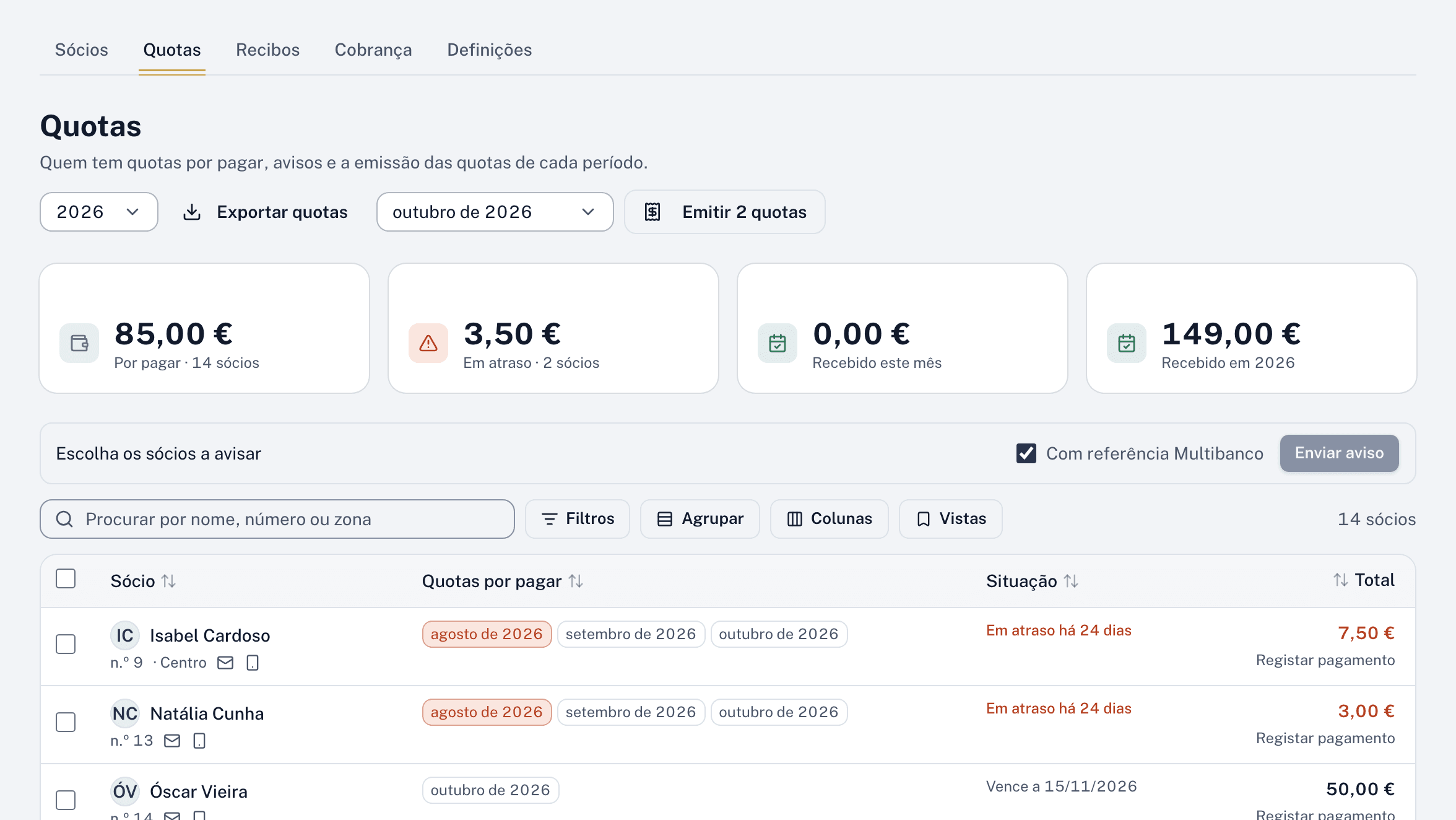Open the Agrupar options
The image size is (1456, 820).
(x=700, y=519)
